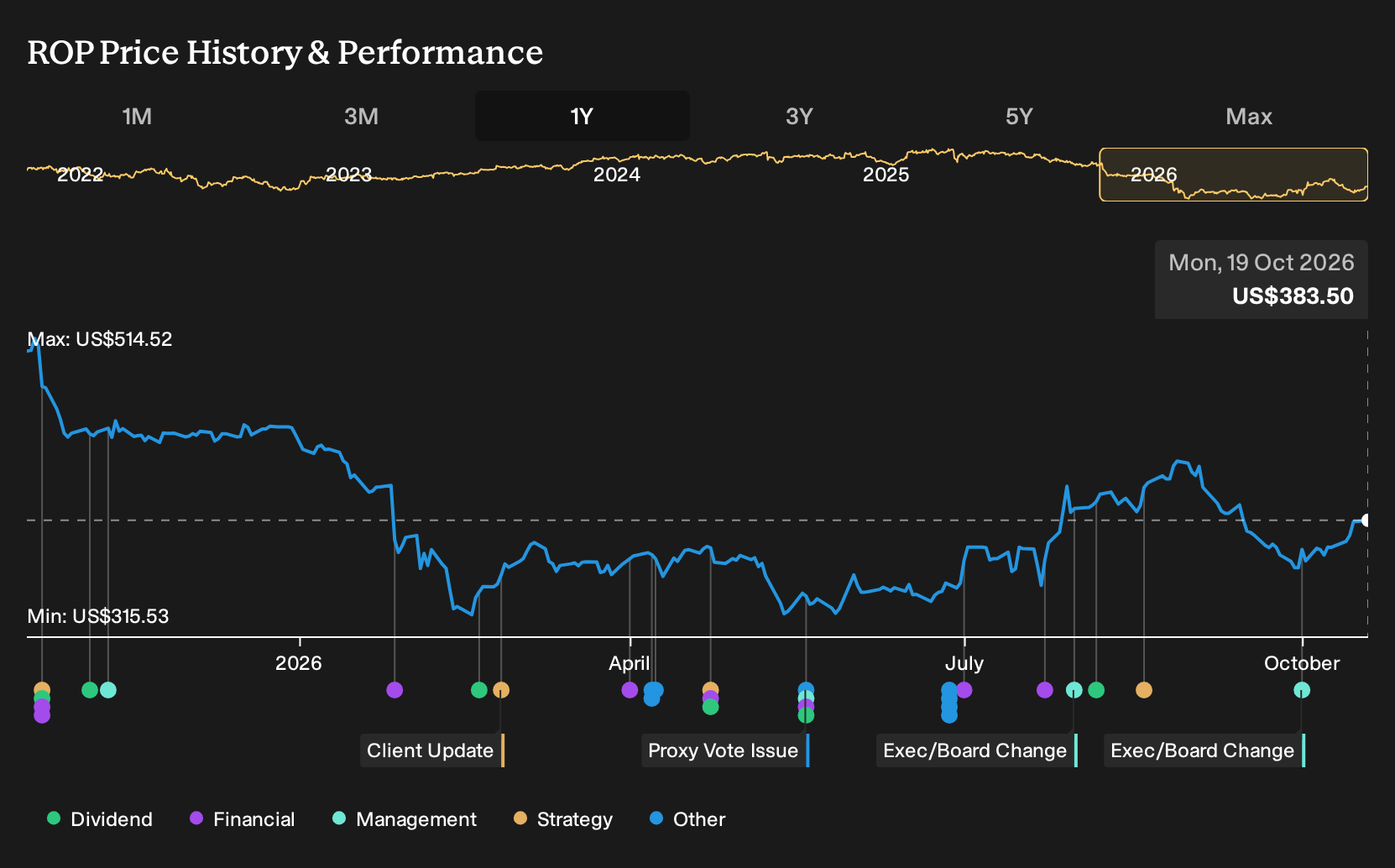Viewport: 1395px width, 868px height.
Task: Click the '2026' main chart axis label
Action: tap(299, 663)
